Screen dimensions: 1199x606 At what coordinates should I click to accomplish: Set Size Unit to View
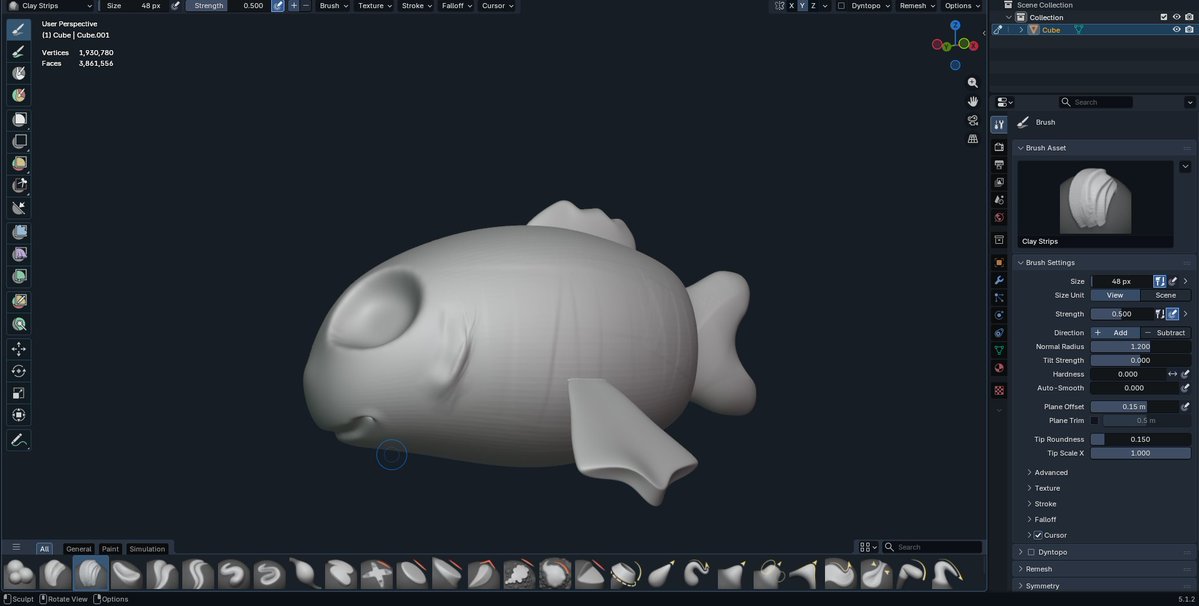pyautogui.click(x=1115, y=295)
